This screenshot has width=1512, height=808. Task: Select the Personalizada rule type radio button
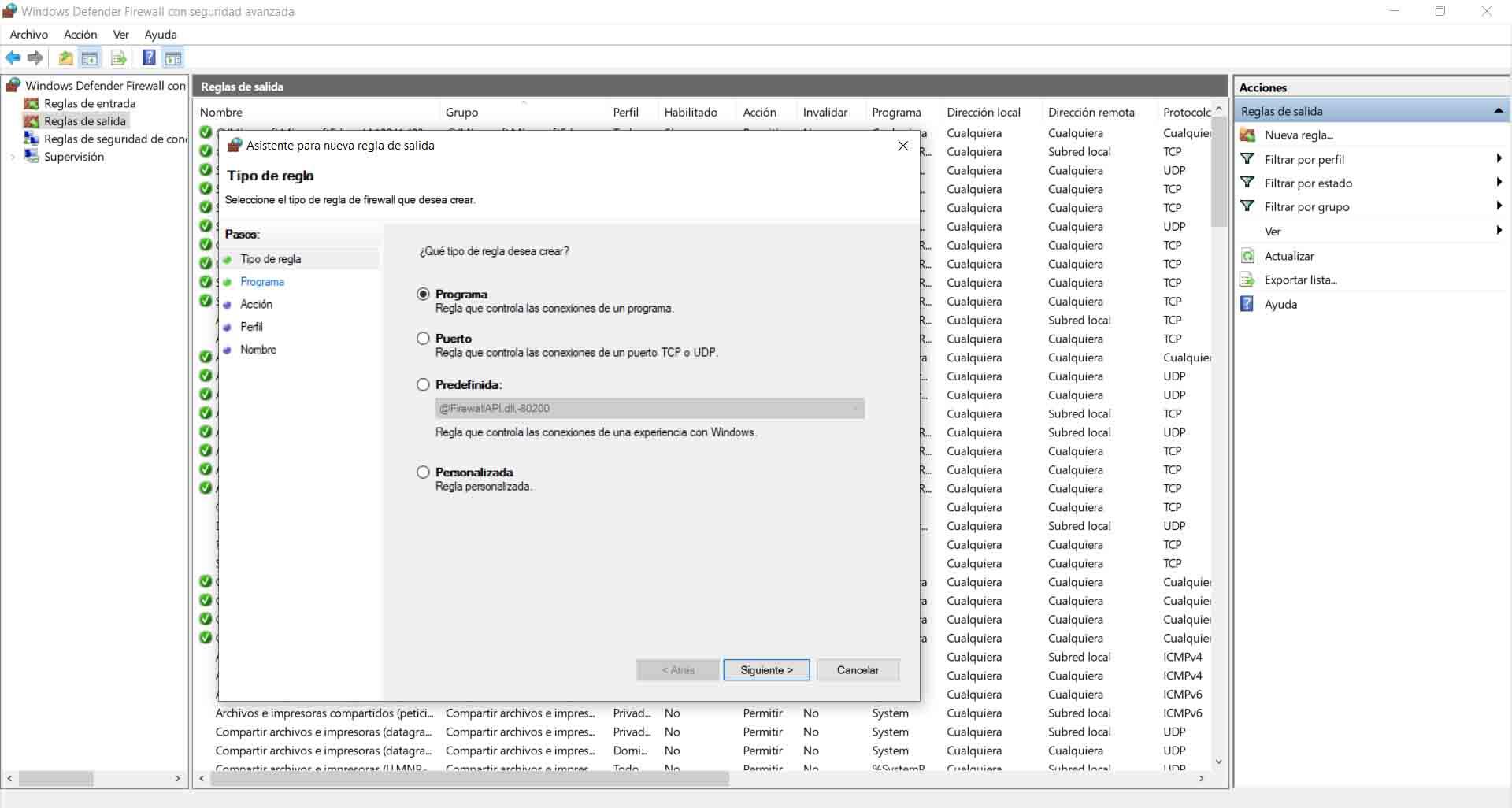coord(423,473)
